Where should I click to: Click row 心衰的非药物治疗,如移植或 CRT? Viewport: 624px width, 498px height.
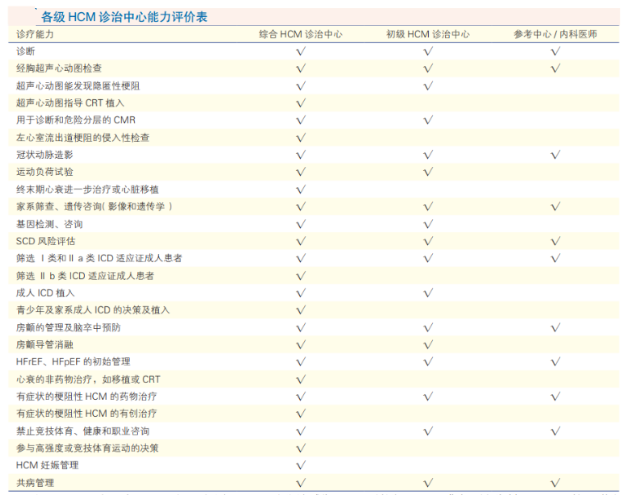[x=314, y=379]
